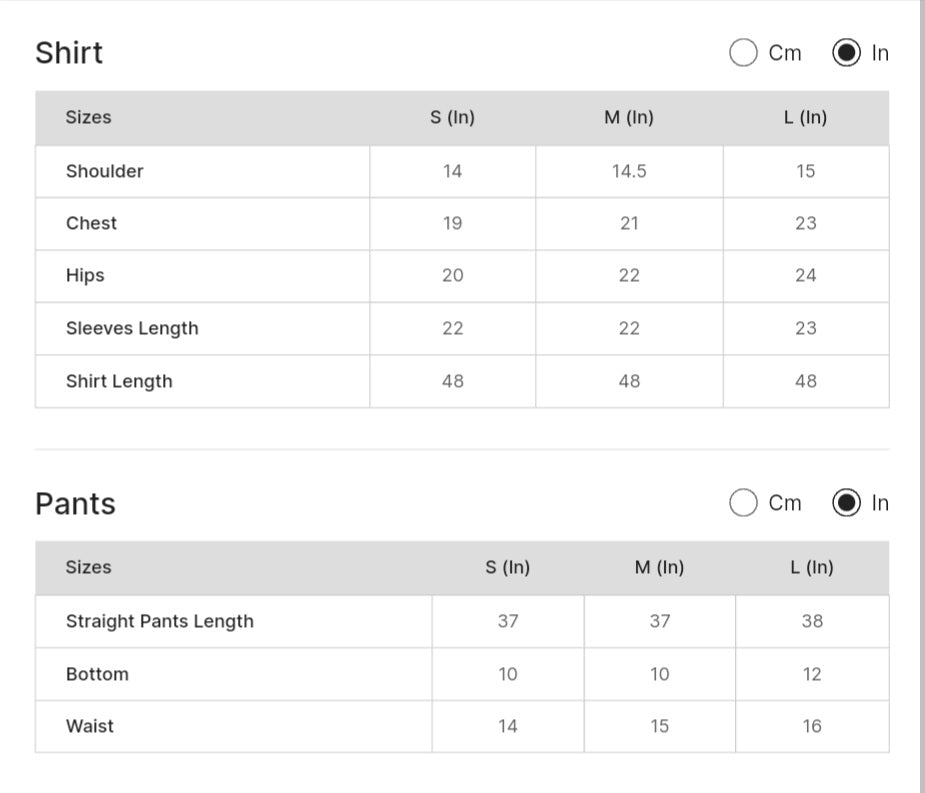Click the 14.5 Shoulder medium value

coord(629,171)
